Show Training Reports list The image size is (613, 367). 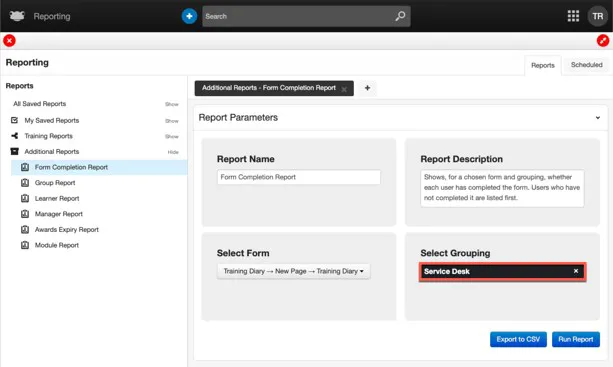point(172,136)
